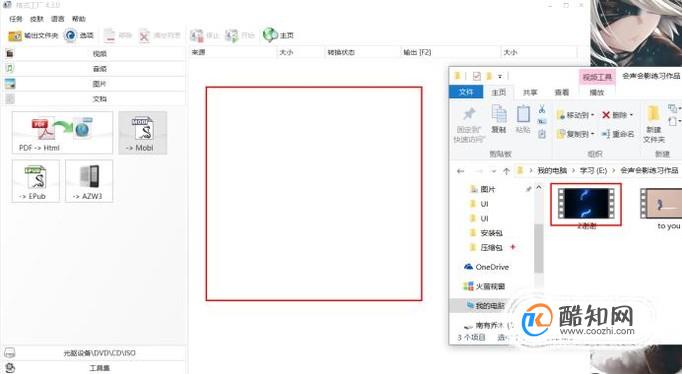Click 新建文件夹 new folder icon
Image resolution: width=682 pixels, height=374 pixels.
point(654,124)
